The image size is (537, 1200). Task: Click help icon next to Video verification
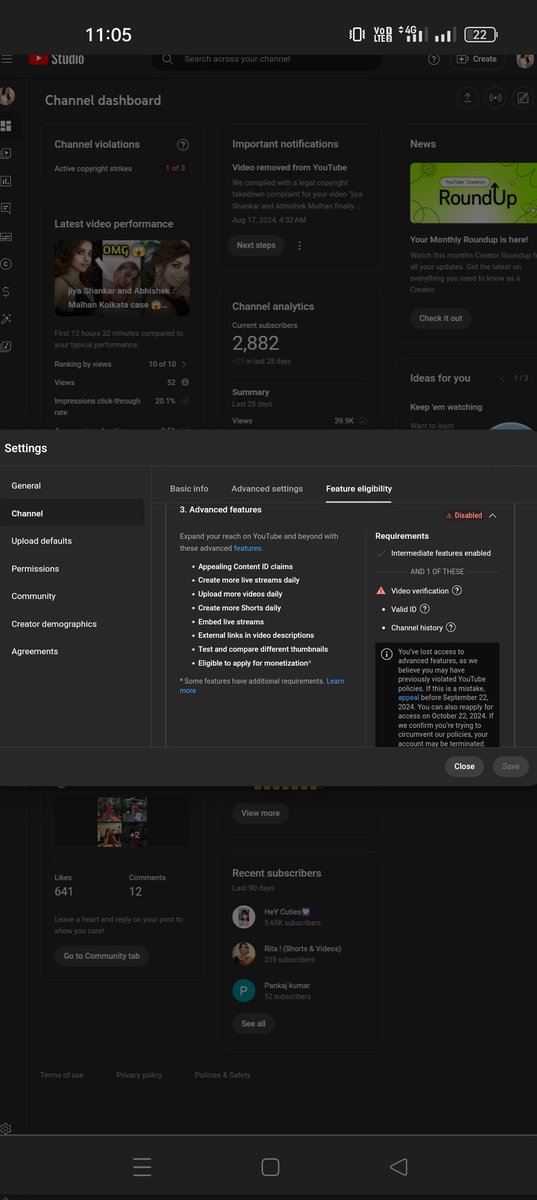[457, 591]
